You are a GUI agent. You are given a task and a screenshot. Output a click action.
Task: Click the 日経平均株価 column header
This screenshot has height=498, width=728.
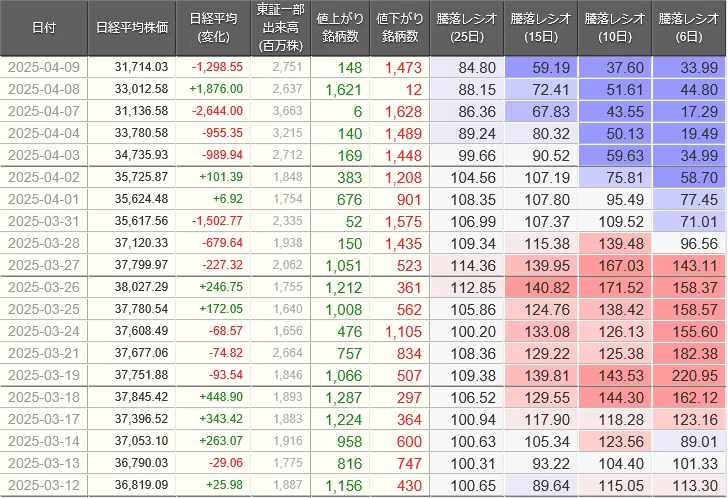132,28
